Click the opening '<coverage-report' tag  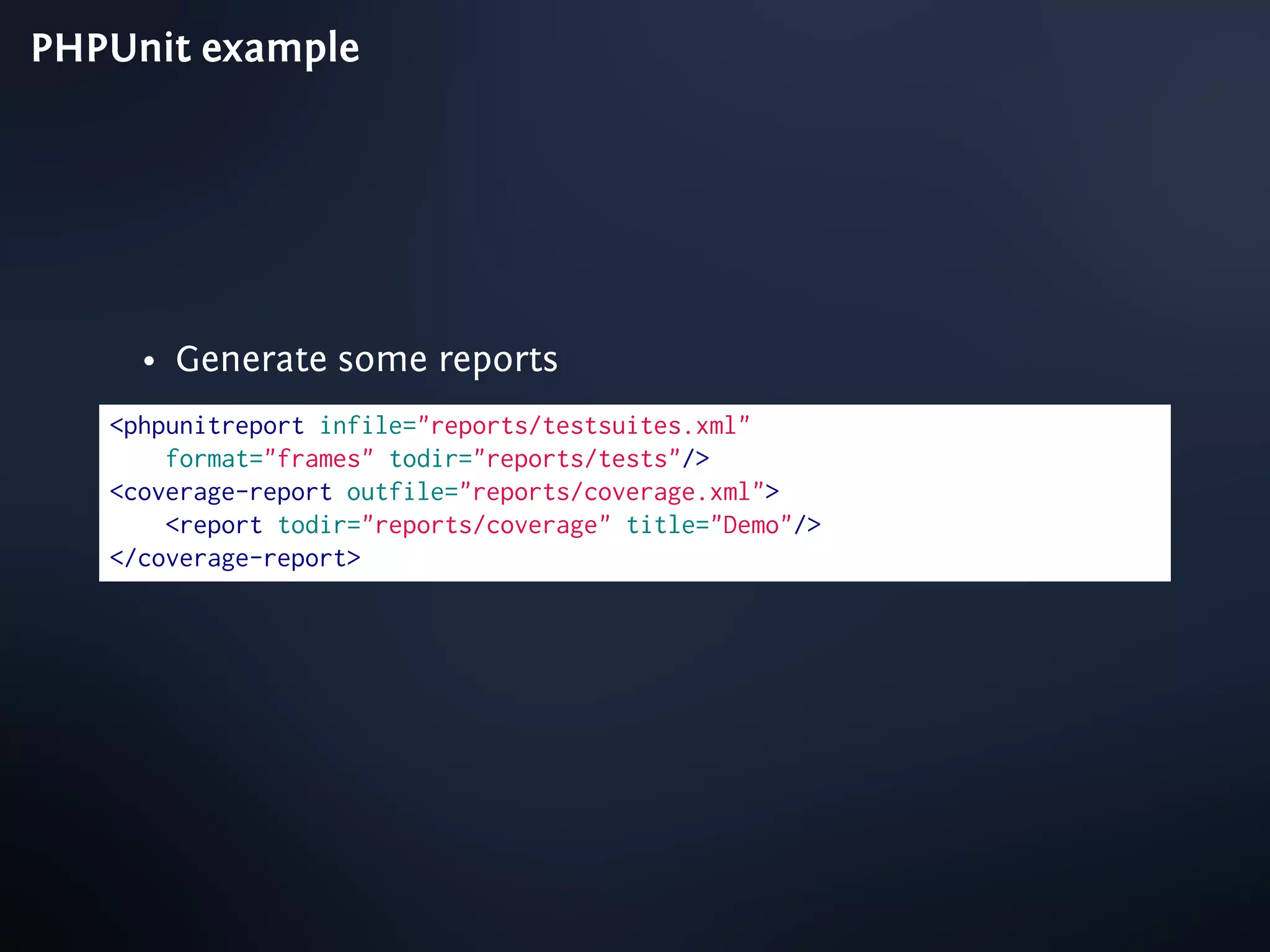tap(221, 493)
